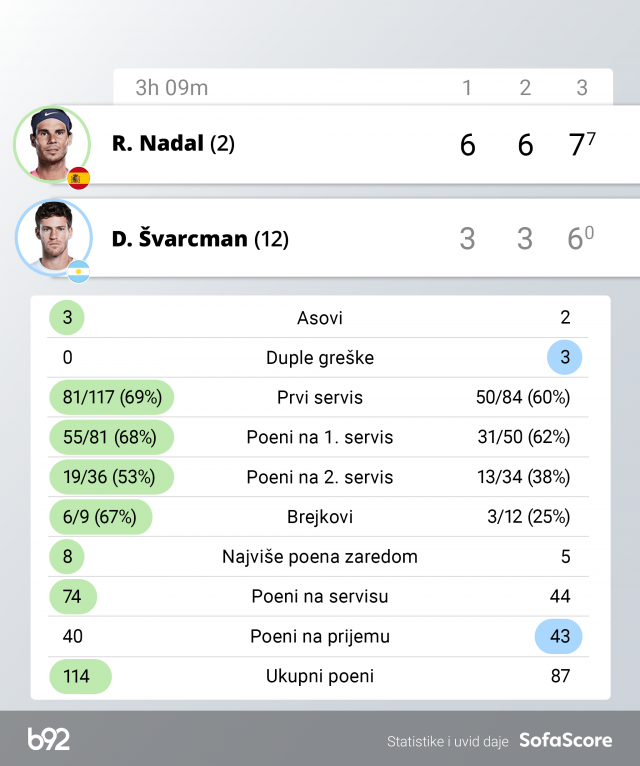
Task: Click Nadal's 81/117 first serve badge
Action: click(112, 398)
